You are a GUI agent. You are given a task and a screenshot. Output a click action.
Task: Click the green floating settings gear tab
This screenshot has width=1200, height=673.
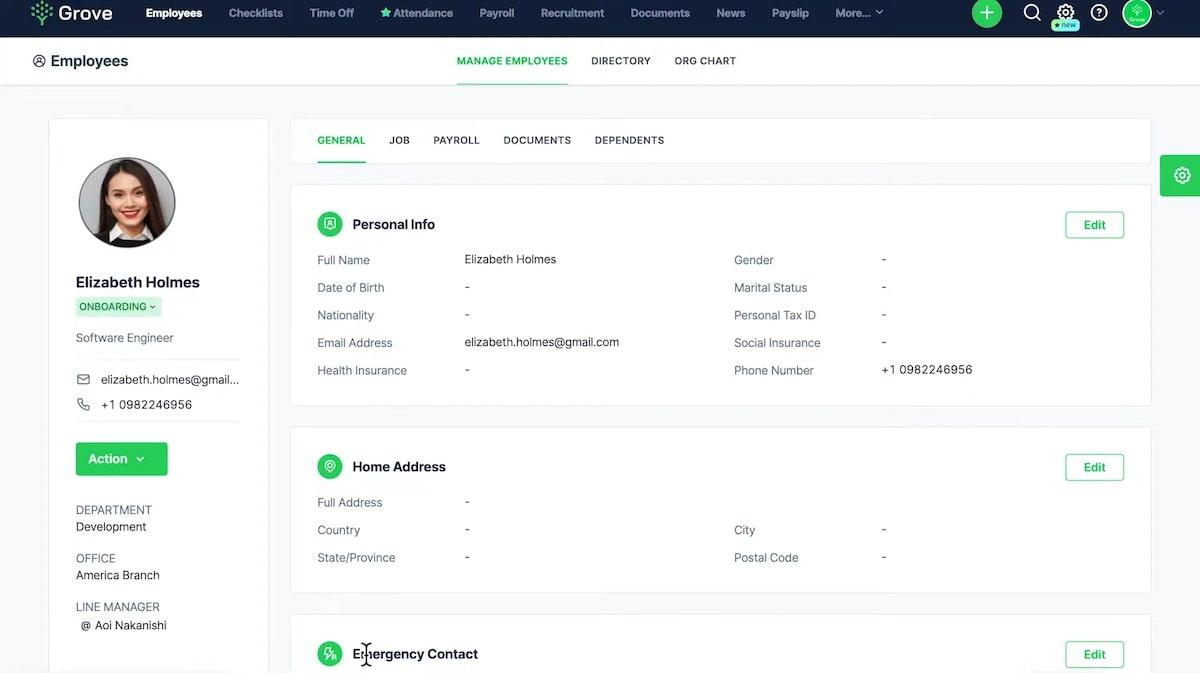(x=1181, y=175)
